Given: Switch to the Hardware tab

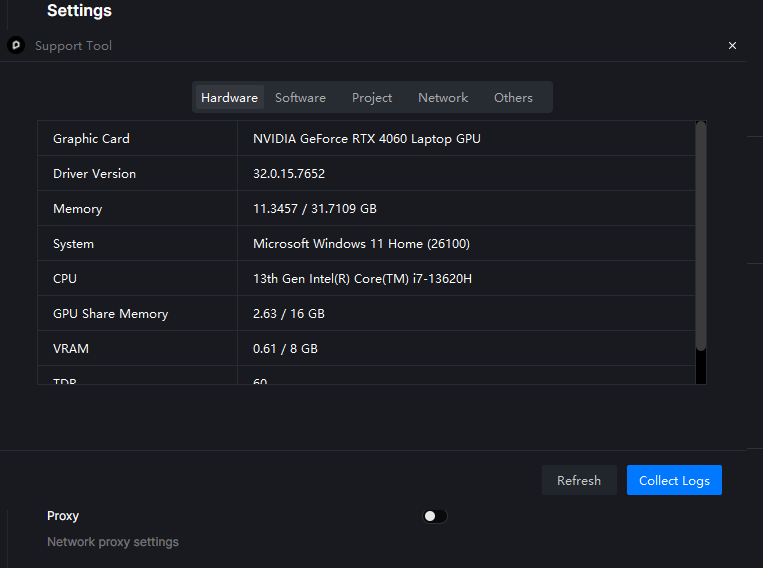Looking at the screenshot, I should [x=229, y=97].
